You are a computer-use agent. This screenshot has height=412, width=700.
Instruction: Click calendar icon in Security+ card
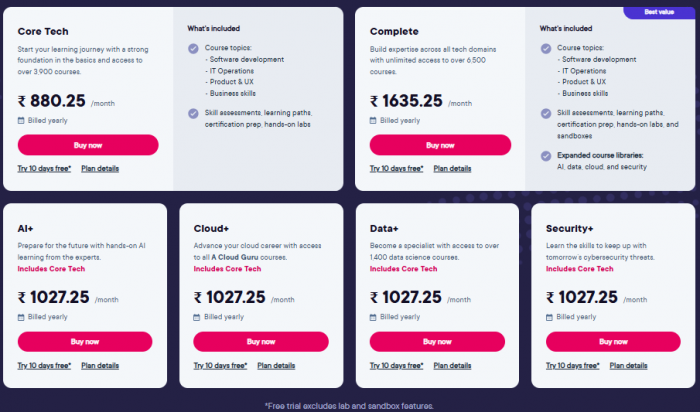(550, 317)
